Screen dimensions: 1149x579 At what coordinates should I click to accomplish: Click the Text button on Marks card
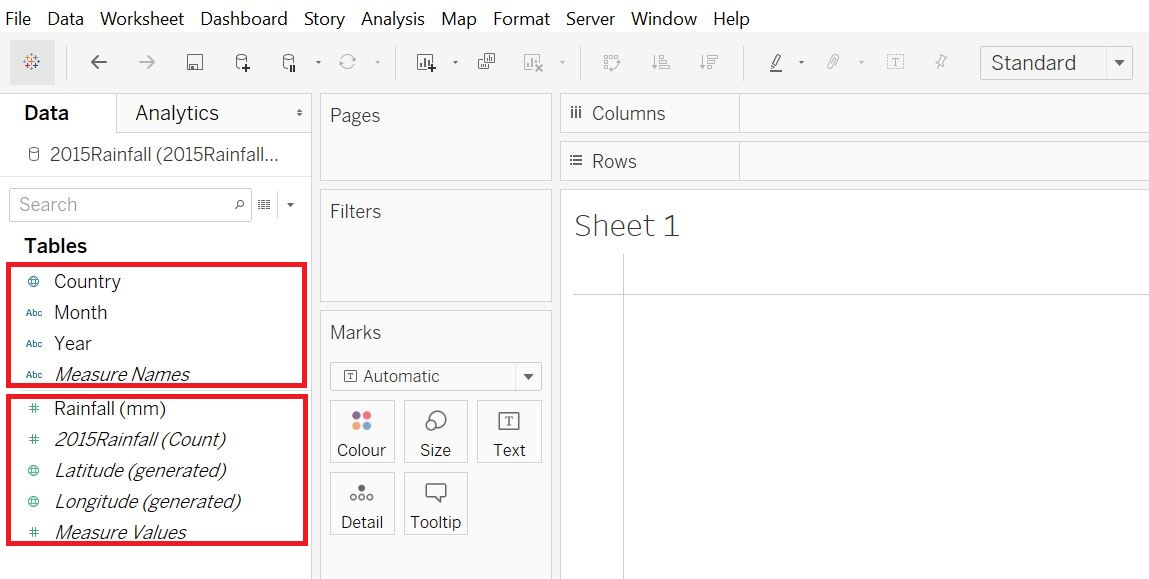509,432
